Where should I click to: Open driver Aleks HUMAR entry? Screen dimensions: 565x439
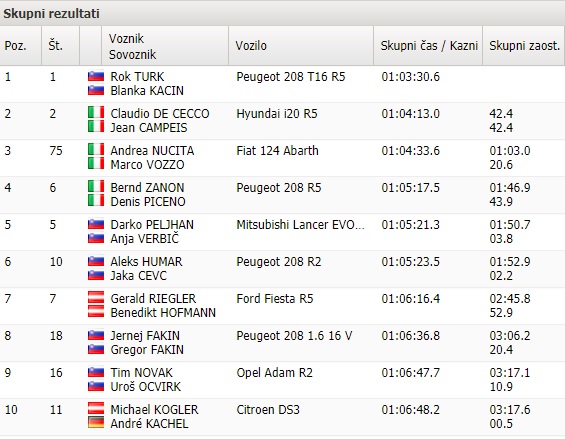(146, 262)
